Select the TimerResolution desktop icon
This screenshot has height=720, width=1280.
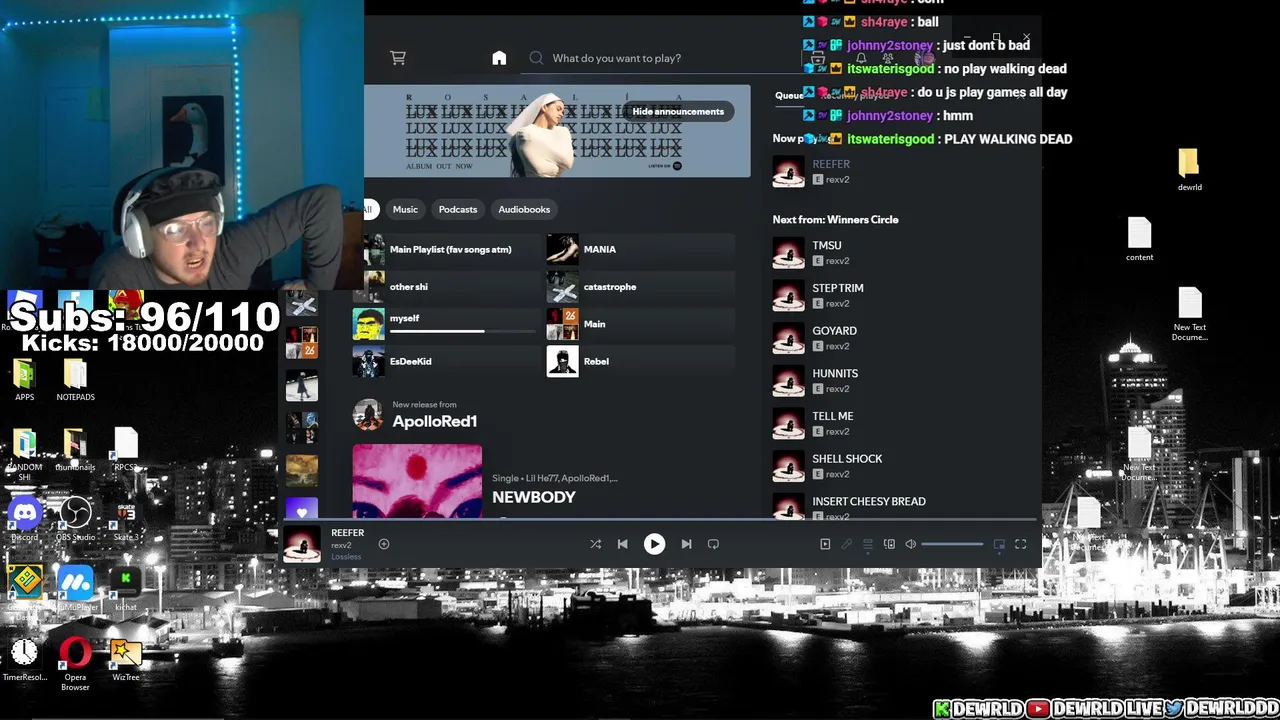tap(25, 660)
